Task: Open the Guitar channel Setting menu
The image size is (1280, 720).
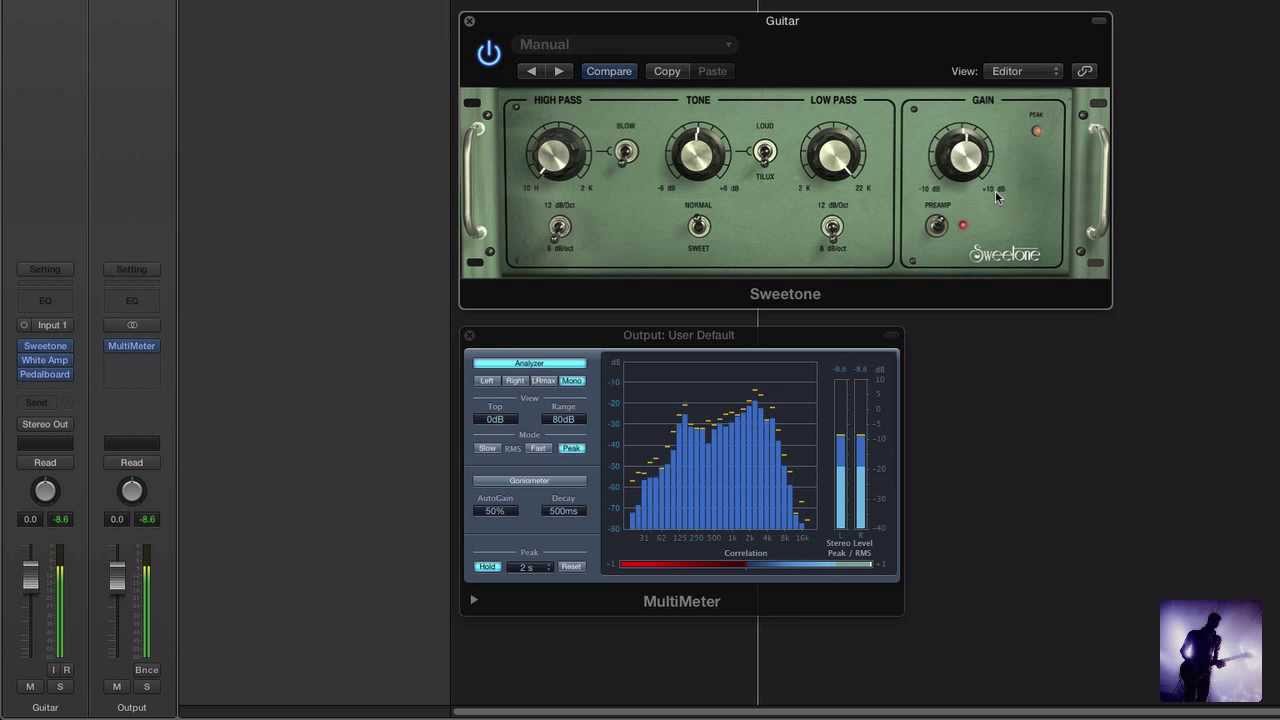Action: [x=45, y=270]
